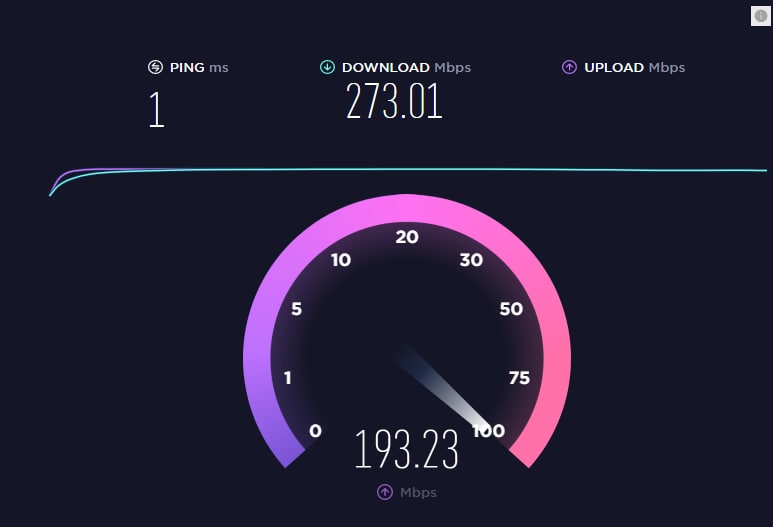Click the DOWNLOAD Mbps label
Viewport: 773px width, 527px height.
click(x=406, y=68)
